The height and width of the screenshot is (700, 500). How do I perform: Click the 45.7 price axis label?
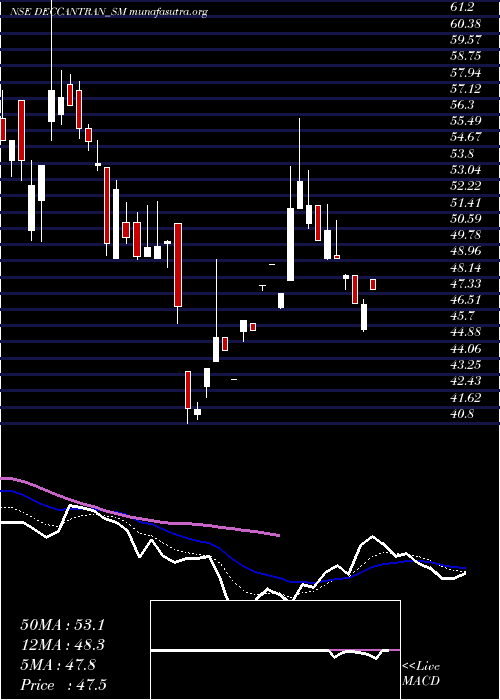[463, 316]
